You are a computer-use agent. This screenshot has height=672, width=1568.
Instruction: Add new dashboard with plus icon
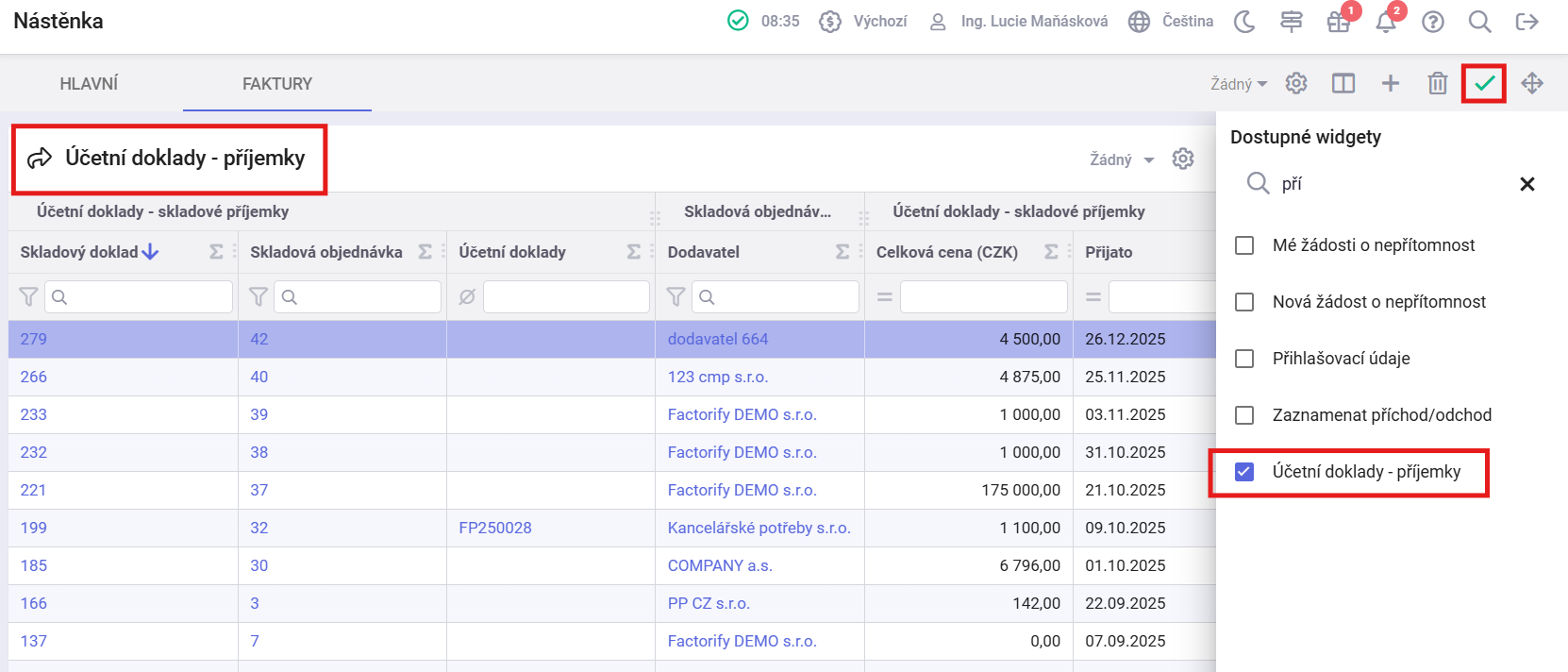pos(1390,83)
